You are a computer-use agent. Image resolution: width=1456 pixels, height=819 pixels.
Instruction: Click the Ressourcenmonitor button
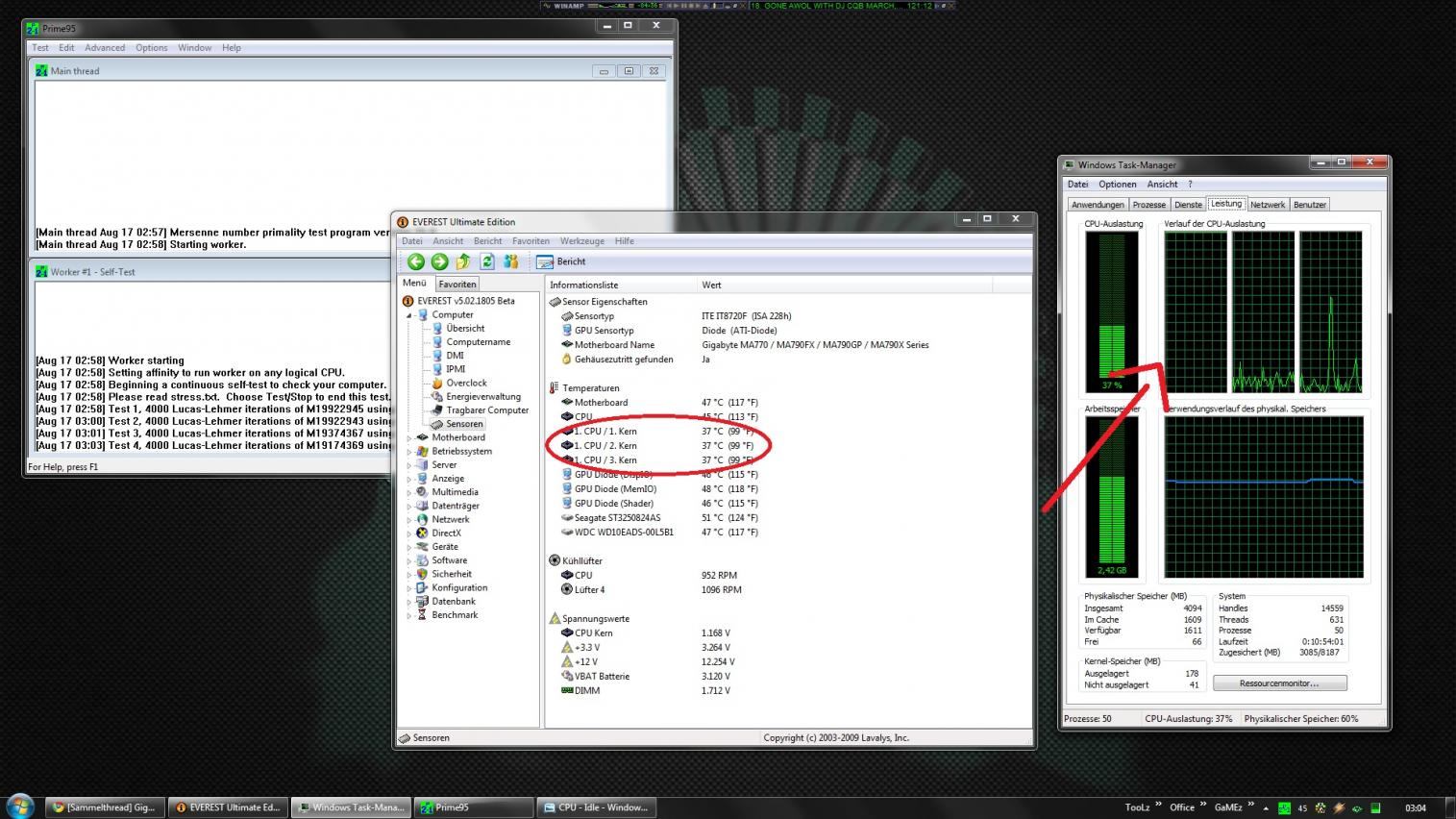[x=1279, y=683]
